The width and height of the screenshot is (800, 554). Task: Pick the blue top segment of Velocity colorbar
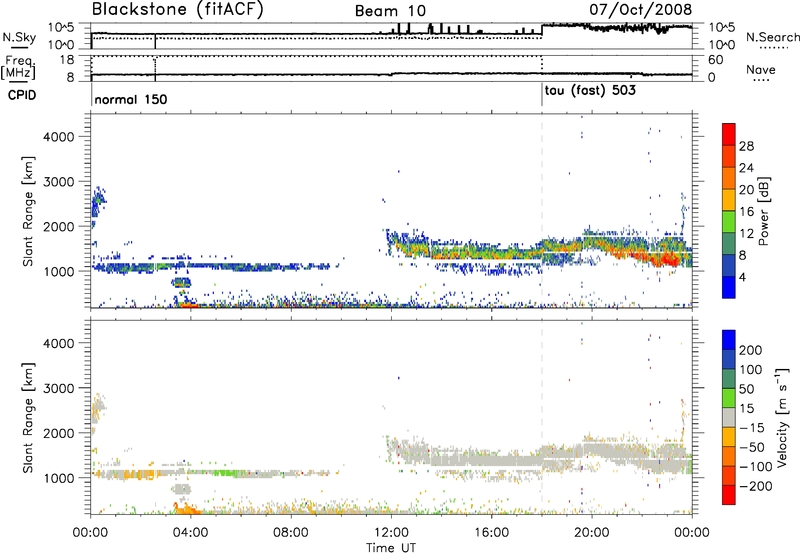click(729, 340)
